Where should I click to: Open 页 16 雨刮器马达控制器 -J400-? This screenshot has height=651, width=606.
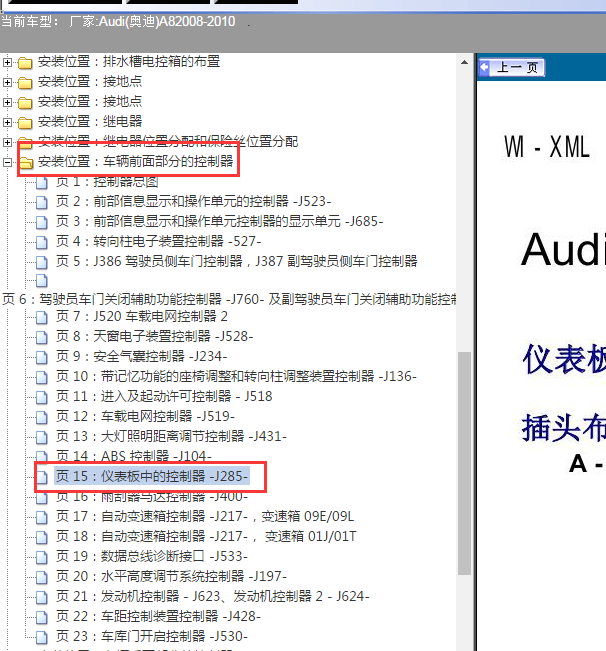152,496
